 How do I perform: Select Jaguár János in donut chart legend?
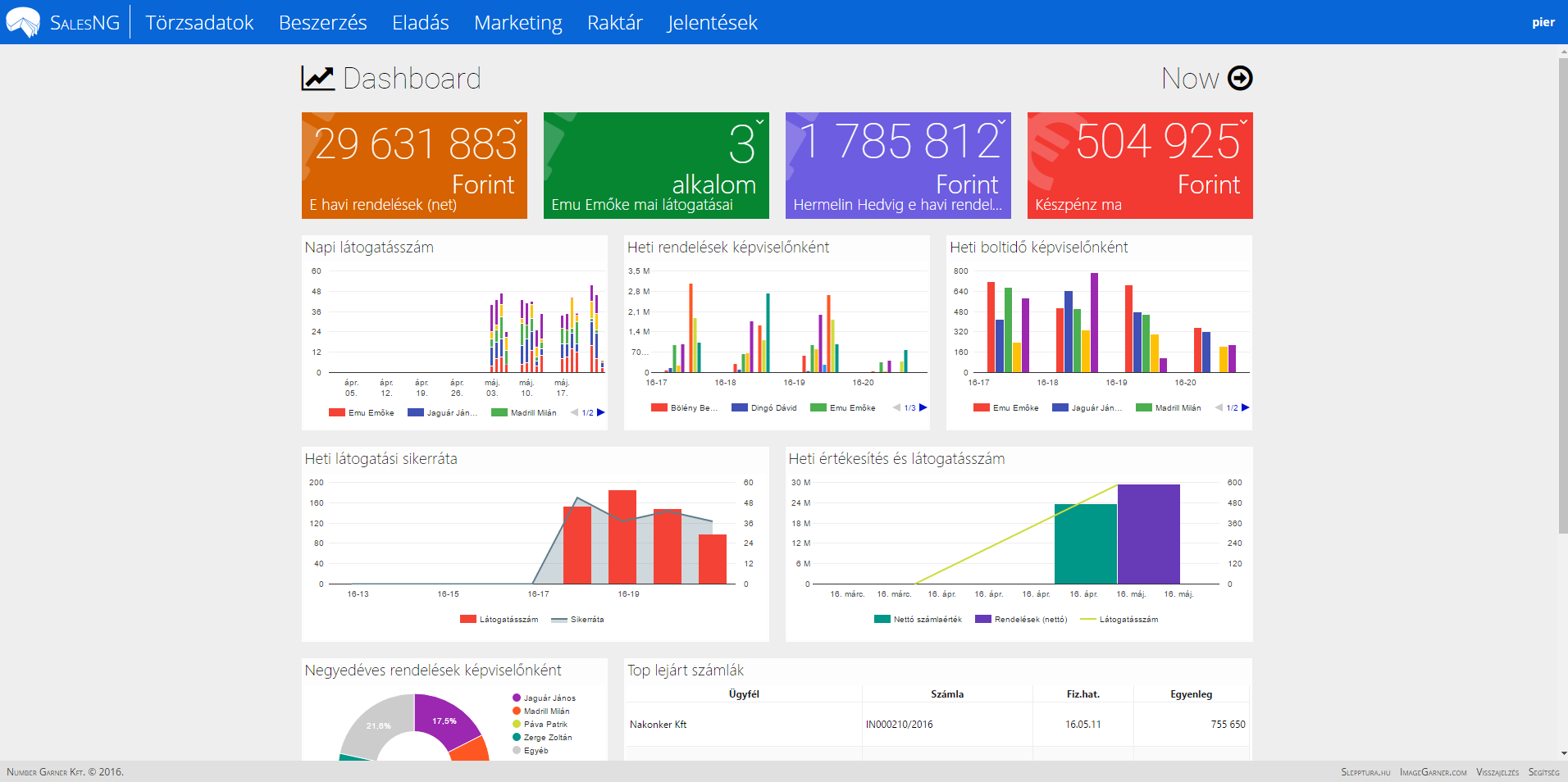click(x=545, y=698)
